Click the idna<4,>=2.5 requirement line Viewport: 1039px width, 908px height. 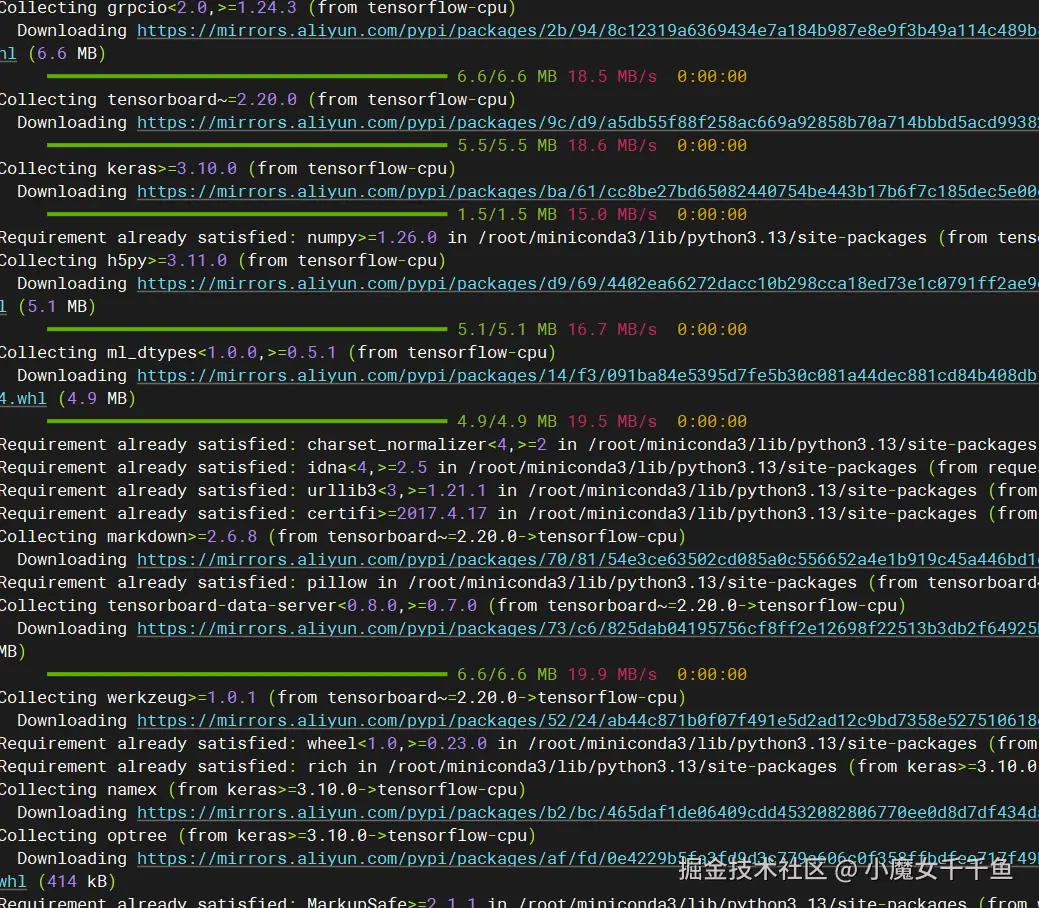(520, 468)
